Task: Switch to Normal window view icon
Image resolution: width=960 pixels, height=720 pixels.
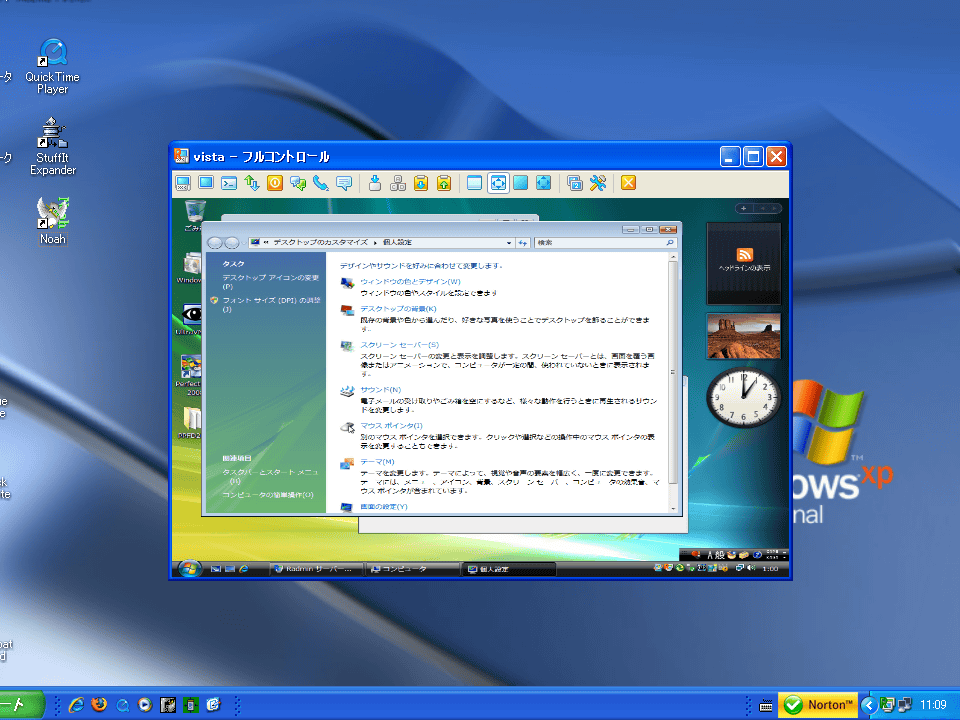Action: pos(474,183)
